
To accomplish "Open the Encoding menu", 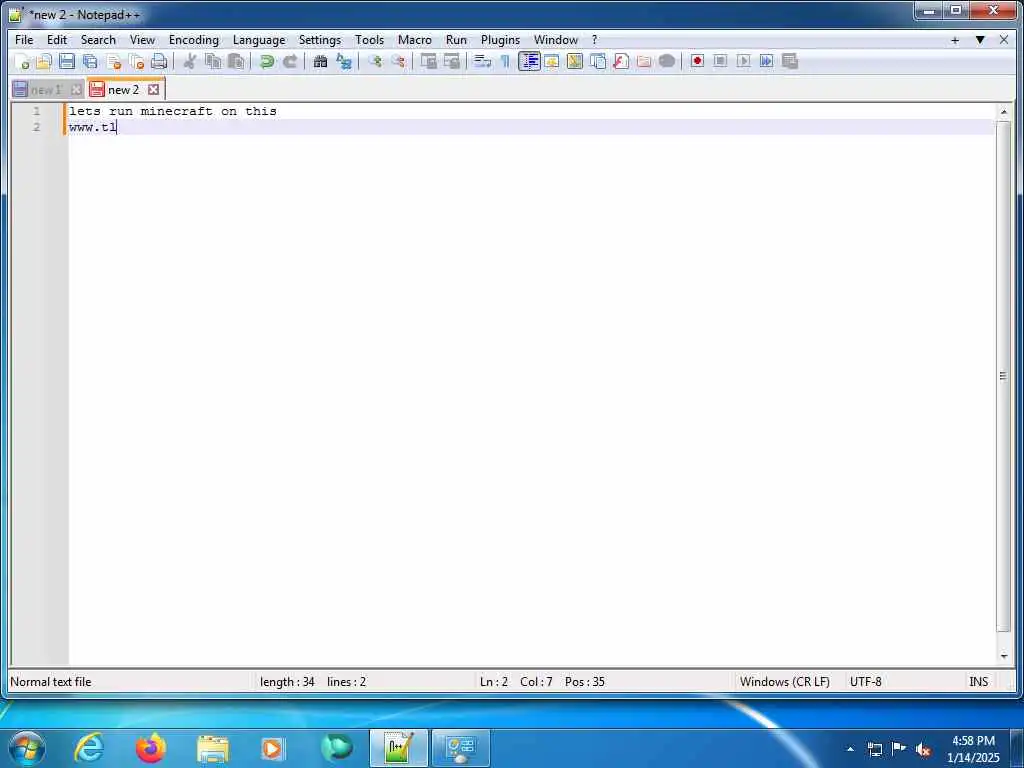I will click(x=194, y=40).
